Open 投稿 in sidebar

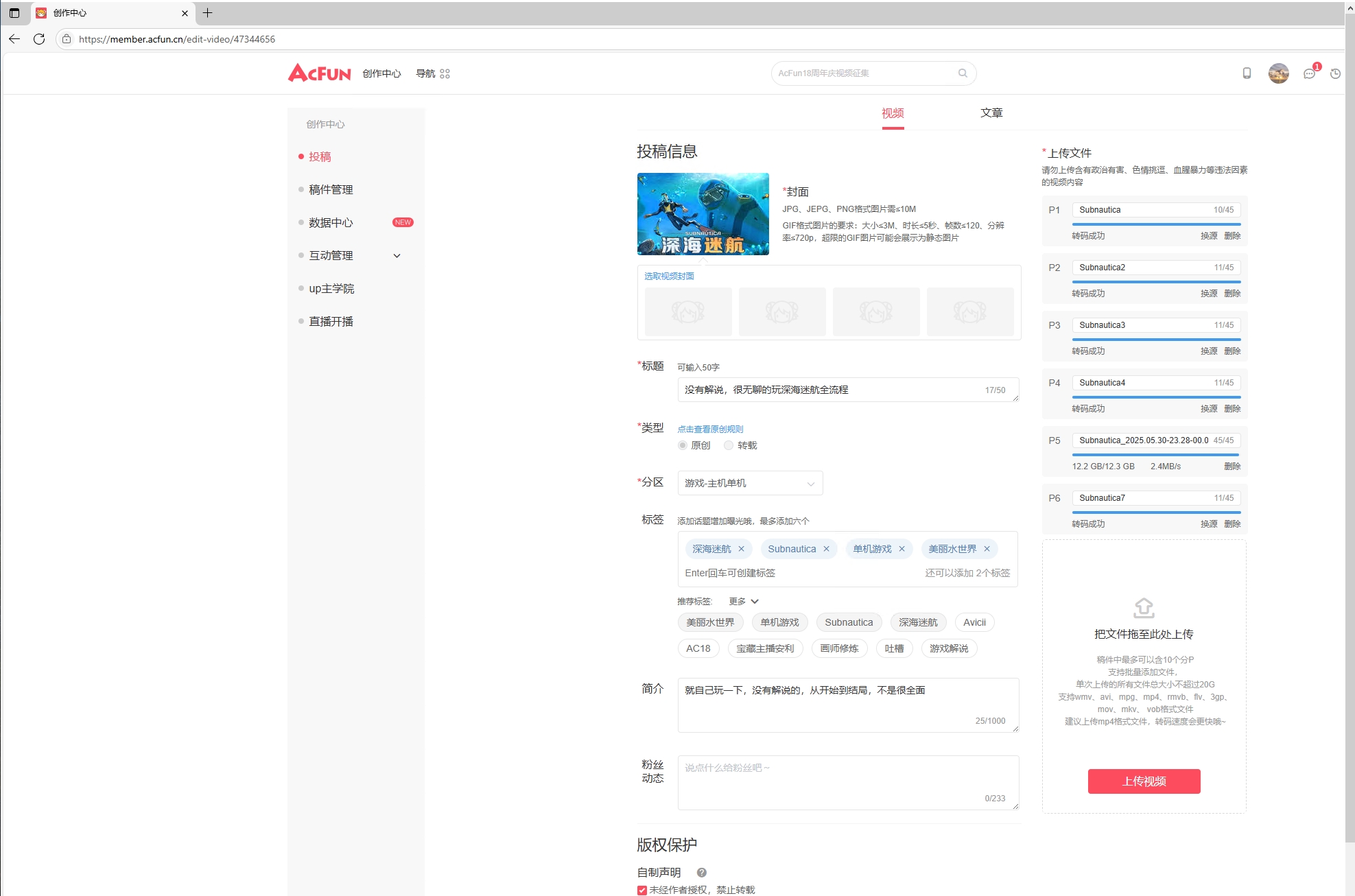320,156
